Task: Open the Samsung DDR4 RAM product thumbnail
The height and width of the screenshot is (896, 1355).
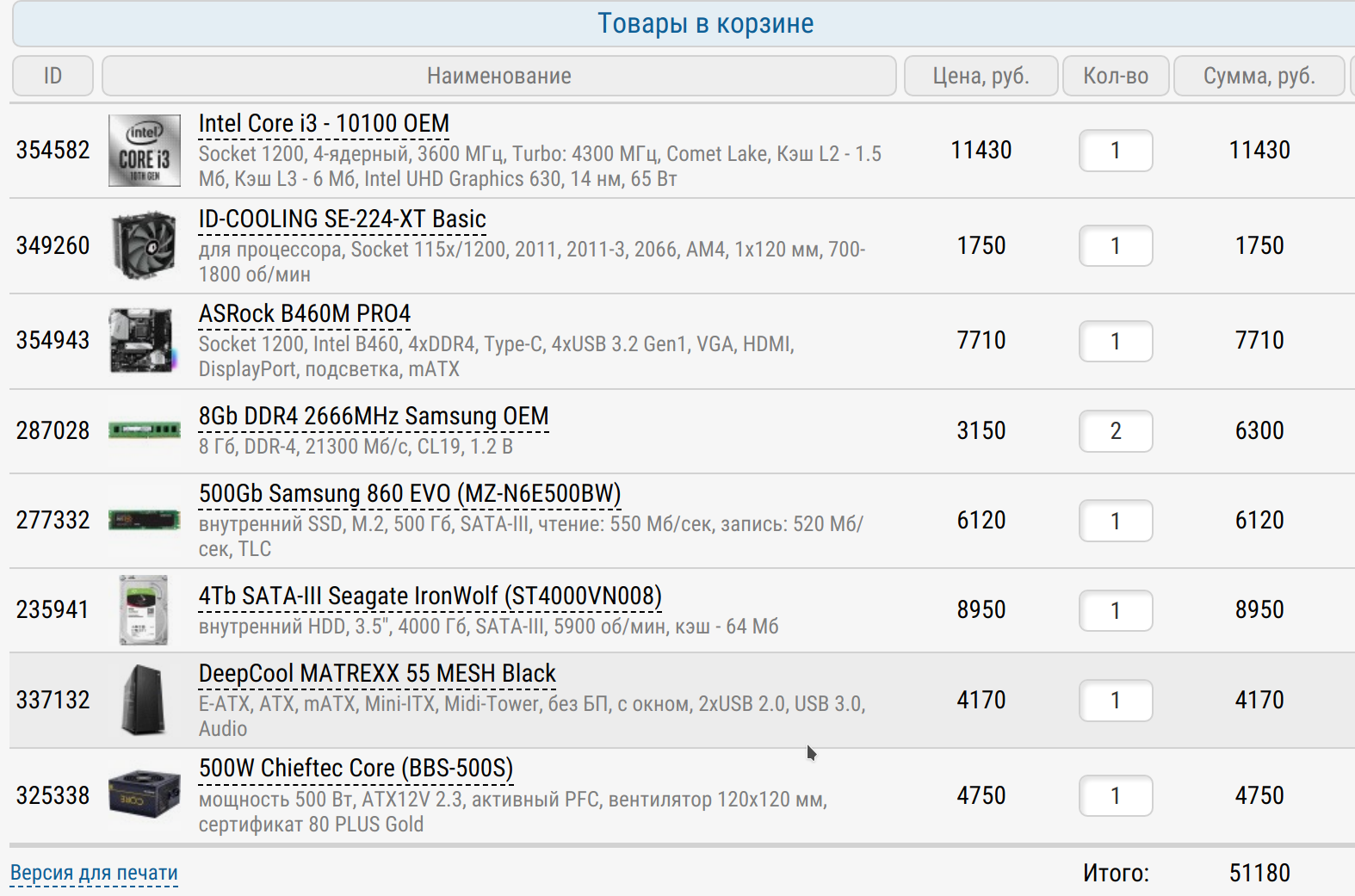Action: pos(145,429)
